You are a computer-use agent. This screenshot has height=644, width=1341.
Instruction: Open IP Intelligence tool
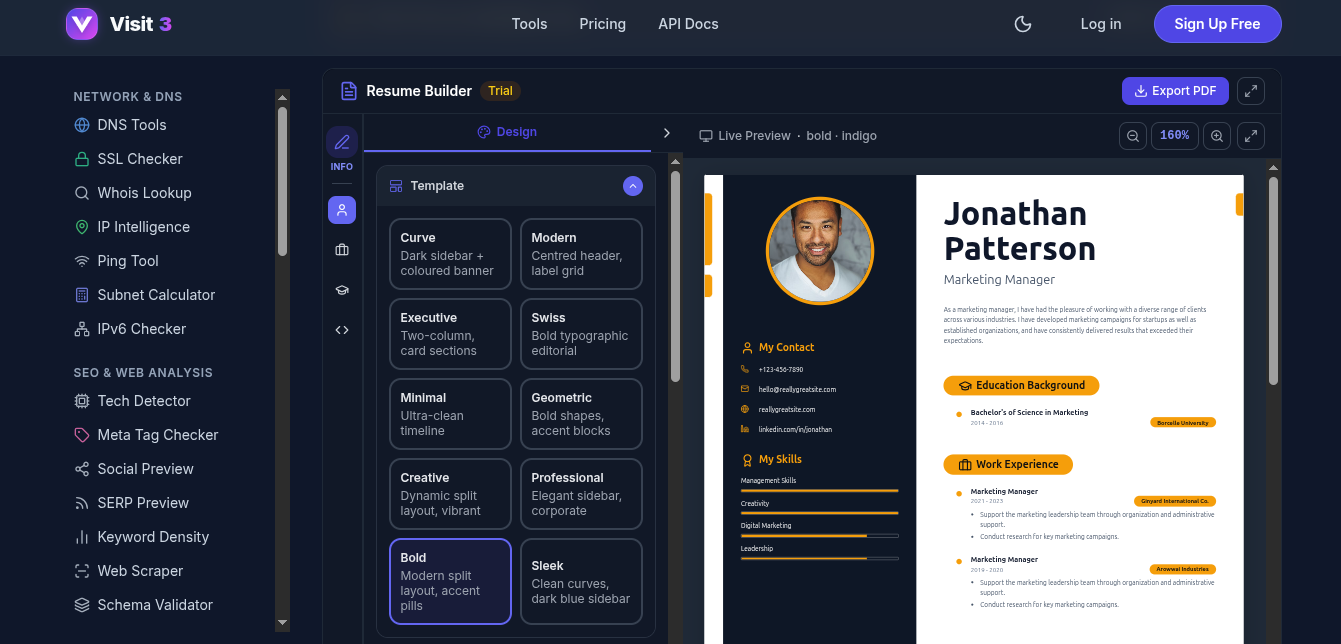click(x=131, y=227)
